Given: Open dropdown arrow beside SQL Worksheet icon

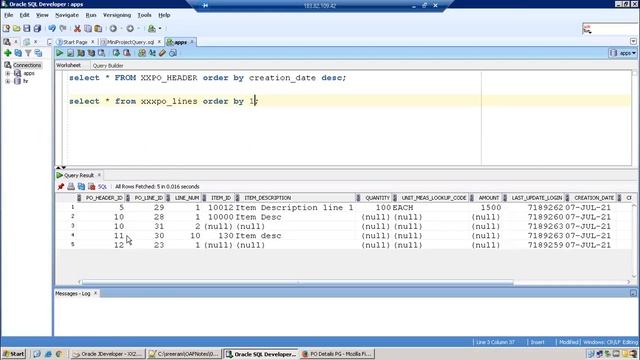Looking at the screenshot, I should pos(160,29).
